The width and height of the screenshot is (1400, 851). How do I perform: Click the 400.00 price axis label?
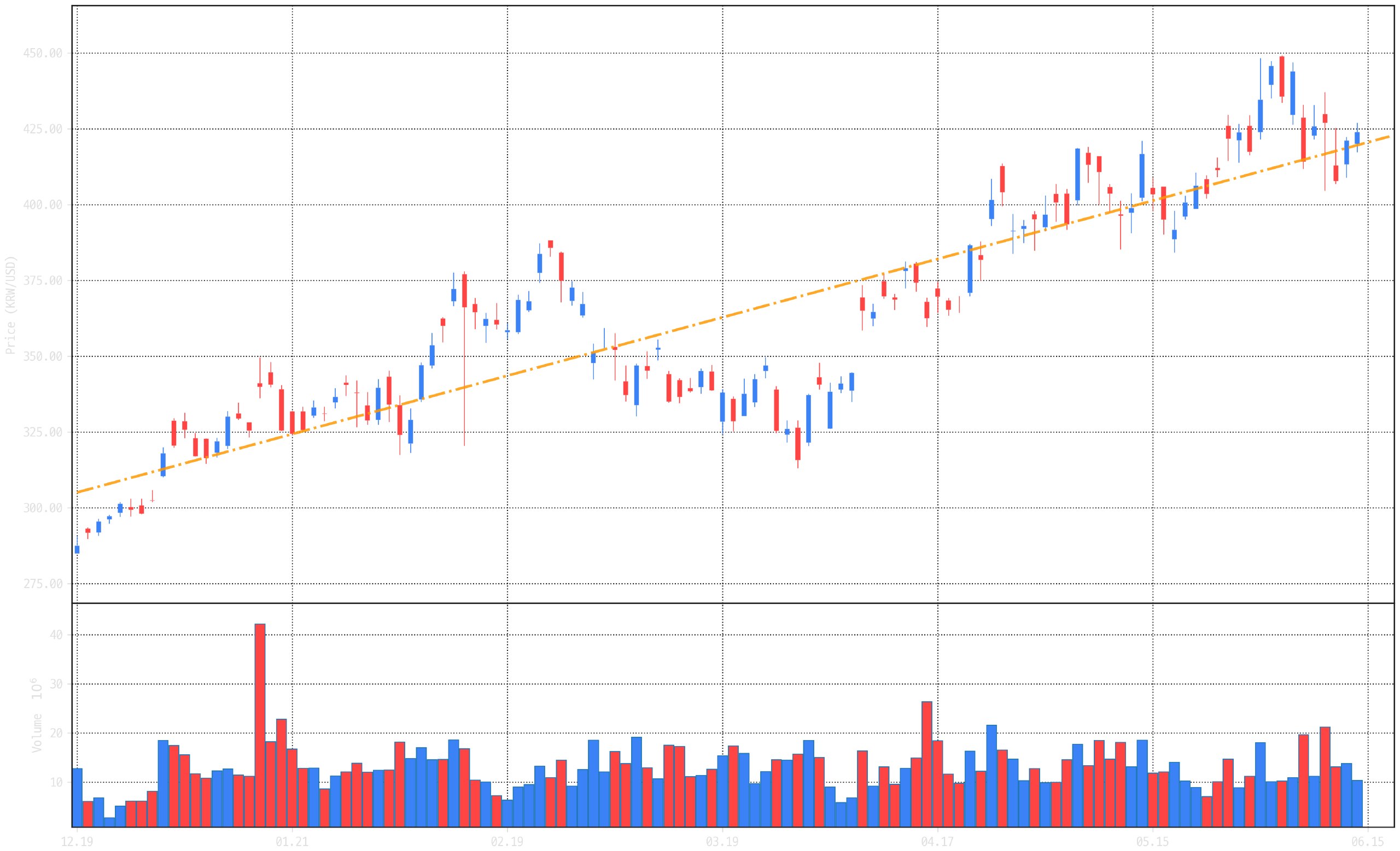[x=43, y=205]
